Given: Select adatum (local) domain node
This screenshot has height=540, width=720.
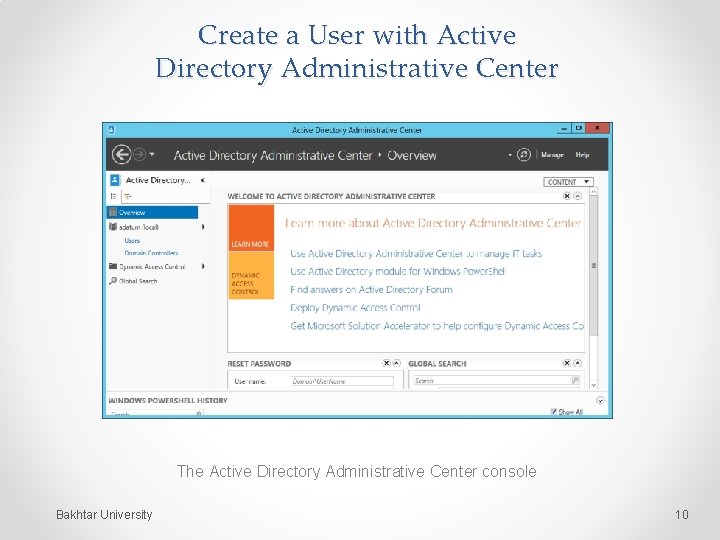Looking at the screenshot, I should point(138,227).
